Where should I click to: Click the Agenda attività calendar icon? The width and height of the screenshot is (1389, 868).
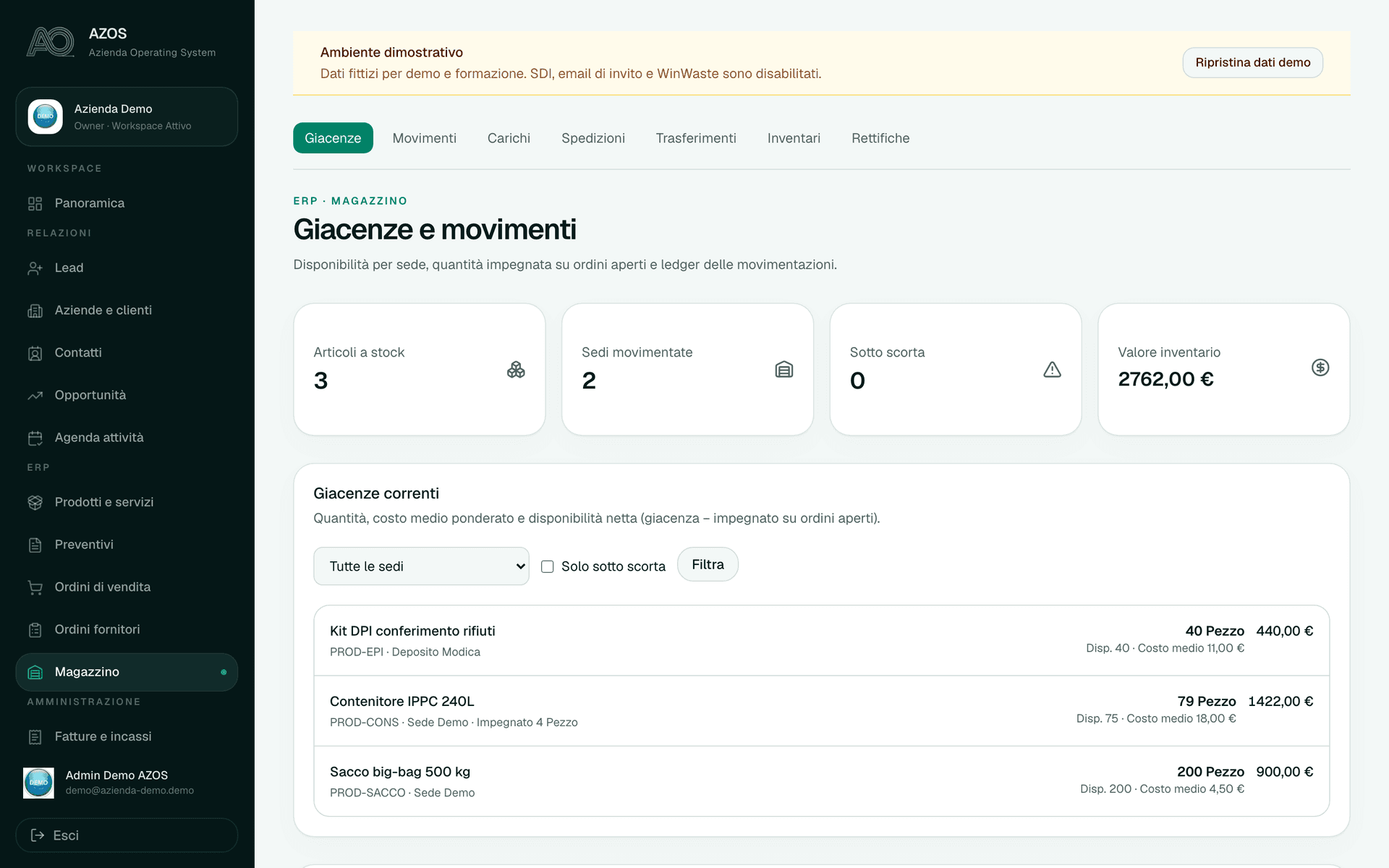pyautogui.click(x=35, y=438)
